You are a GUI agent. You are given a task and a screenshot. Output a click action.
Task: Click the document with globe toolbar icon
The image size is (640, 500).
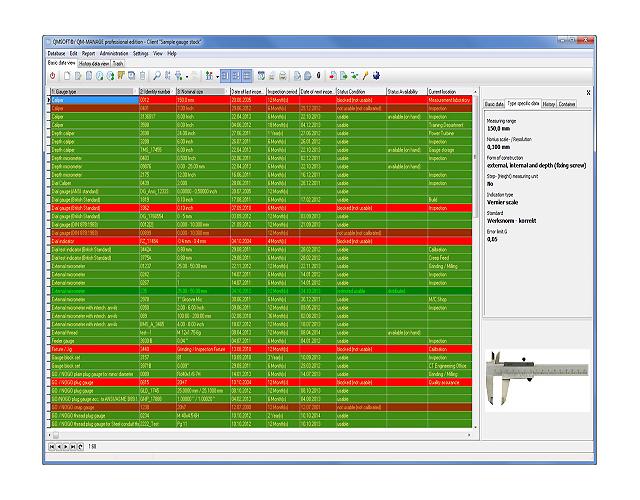click(307, 76)
